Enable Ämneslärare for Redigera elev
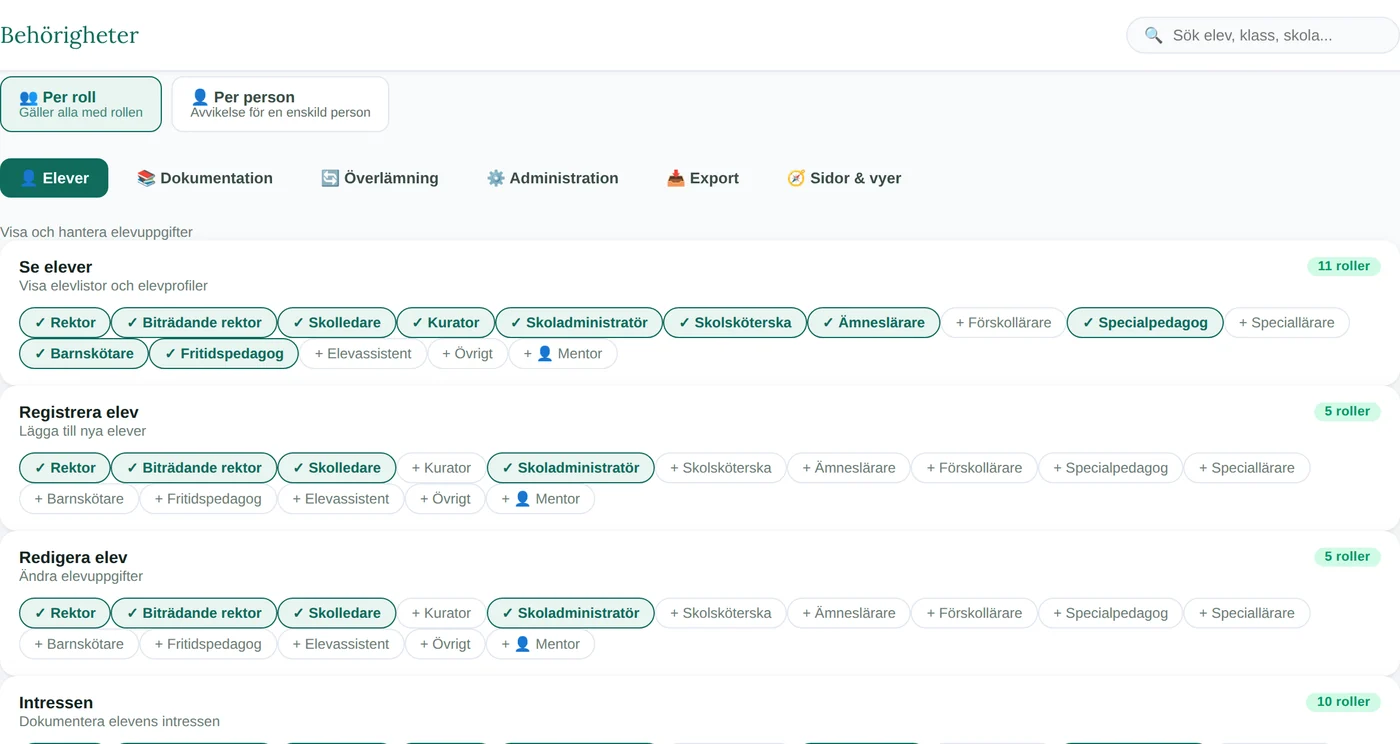This screenshot has height=744, width=1400. 849,613
